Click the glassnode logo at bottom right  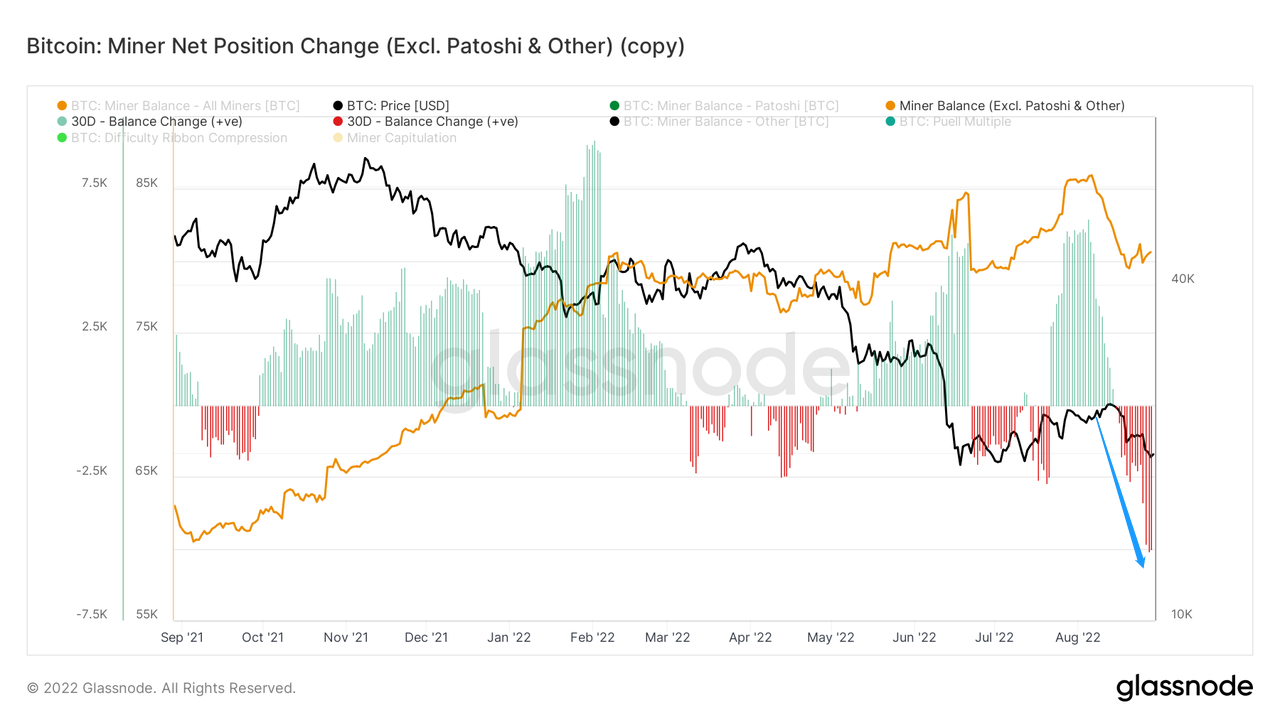point(1184,687)
